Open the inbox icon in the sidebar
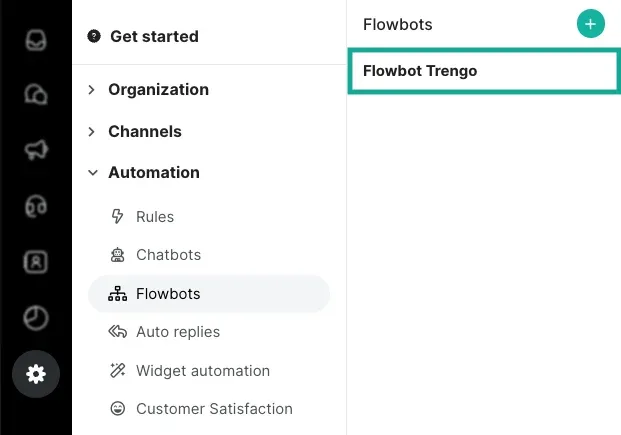Viewport: 621px width, 435px height. click(36, 40)
